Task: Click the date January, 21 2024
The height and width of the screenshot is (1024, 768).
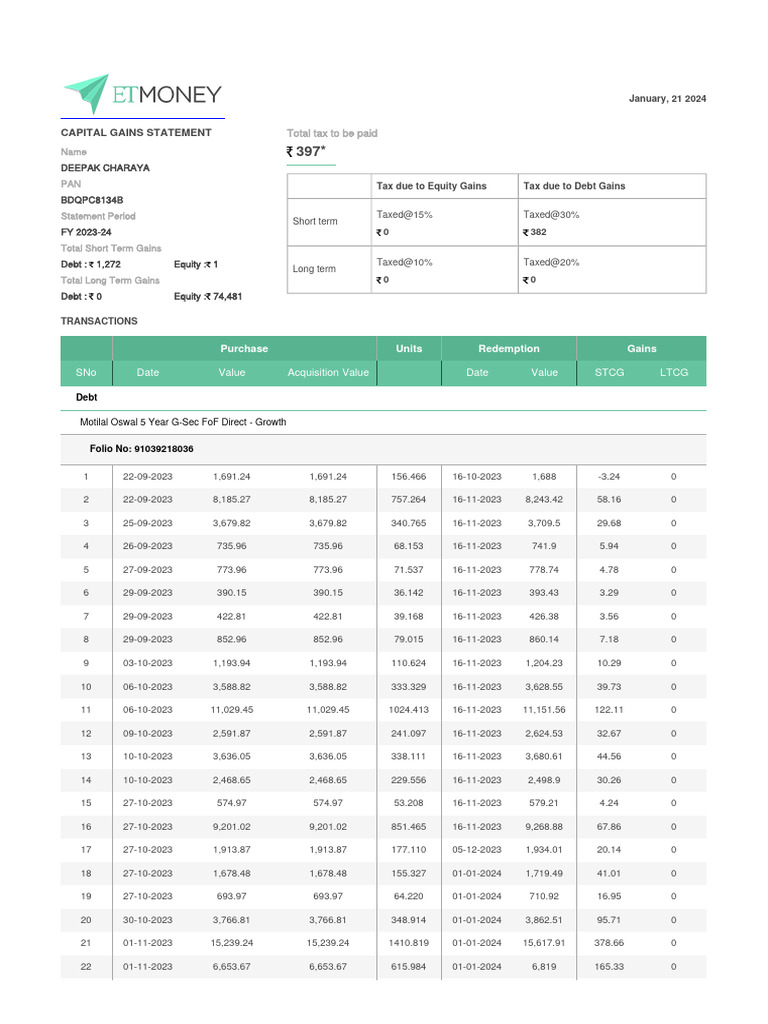Action: pyautogui.click(x=667, y=99)
